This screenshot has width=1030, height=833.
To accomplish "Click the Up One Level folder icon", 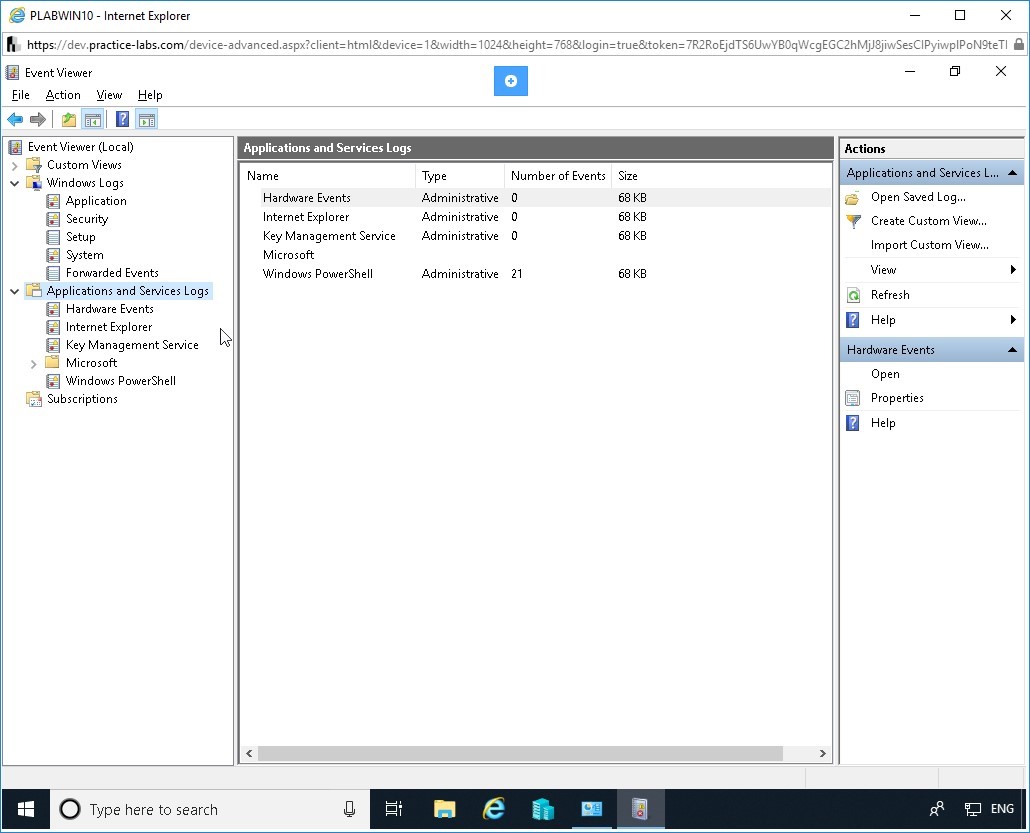I will coord(69,120).
